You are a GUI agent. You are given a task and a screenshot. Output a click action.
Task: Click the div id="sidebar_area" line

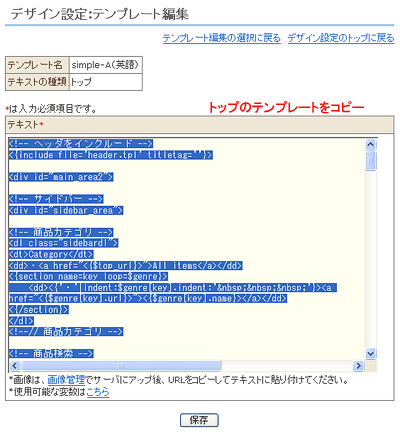coord(66,210)
